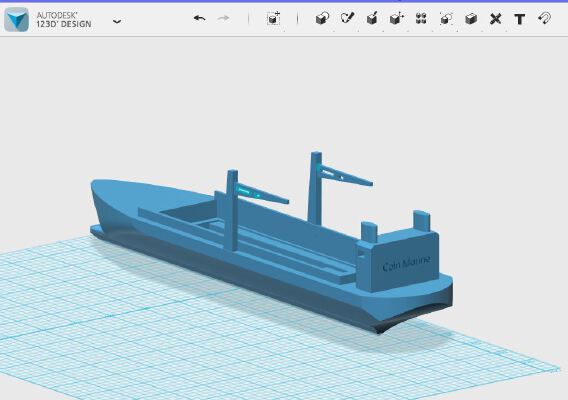The width and height of the screenshot is (568, 400).
Task: Select the Text tool
Action: (x=520, y=19)
